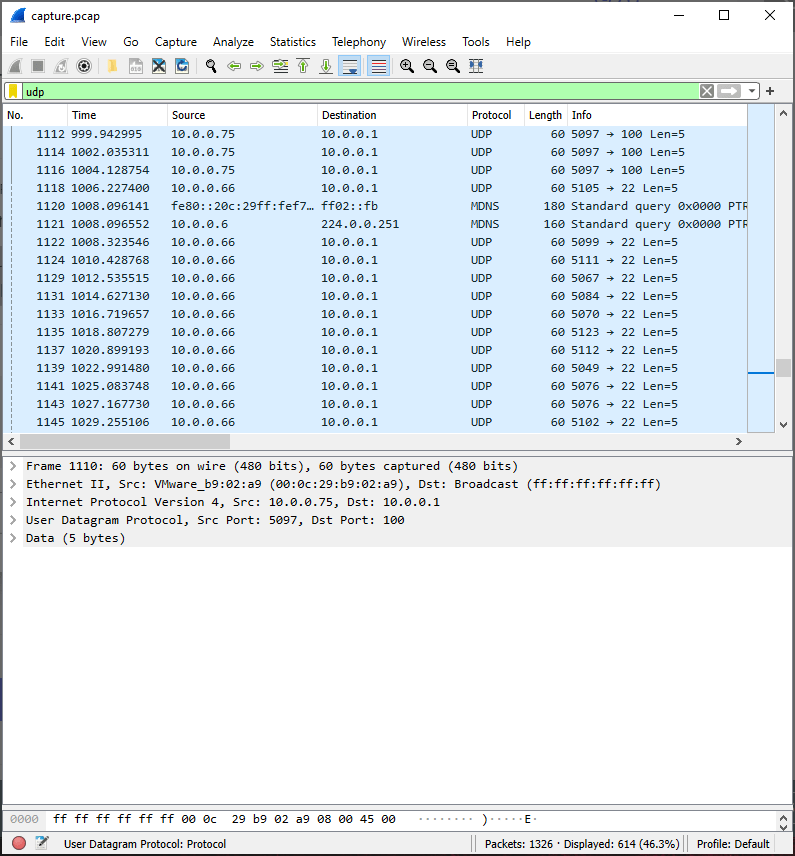Open the capture file comment editor icon
This screenshot has width=795, height=856.
[x=41, y=844]
